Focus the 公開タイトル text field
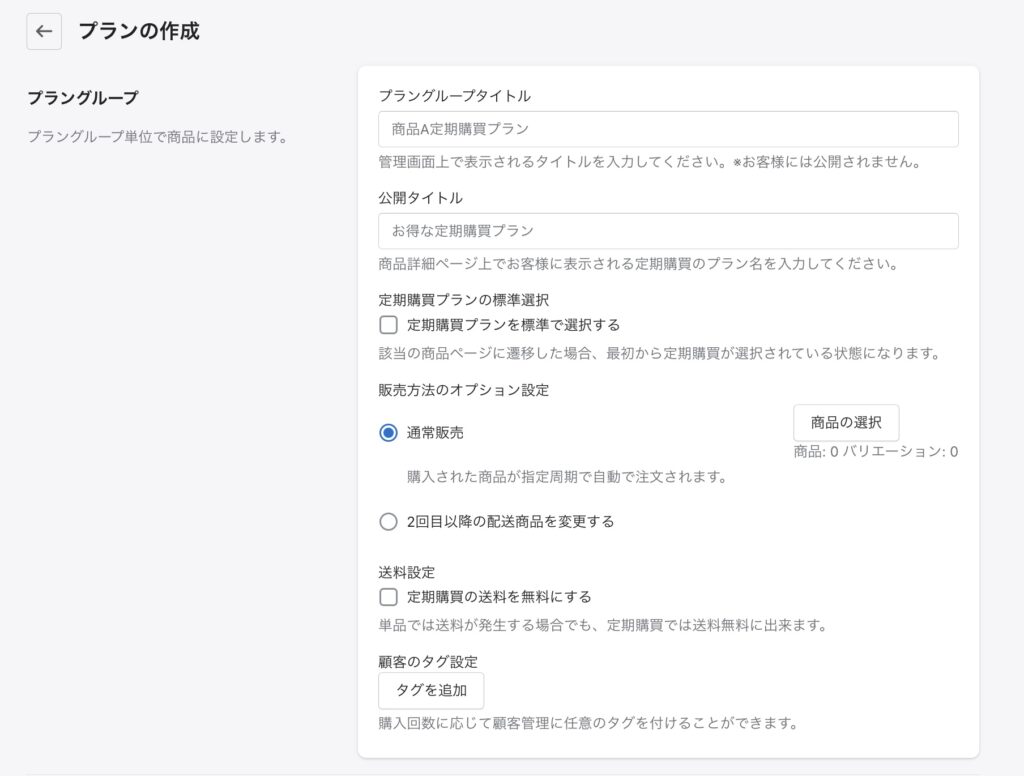The height and width of the screenshot is (776, 1024). (x=668, y=231)
